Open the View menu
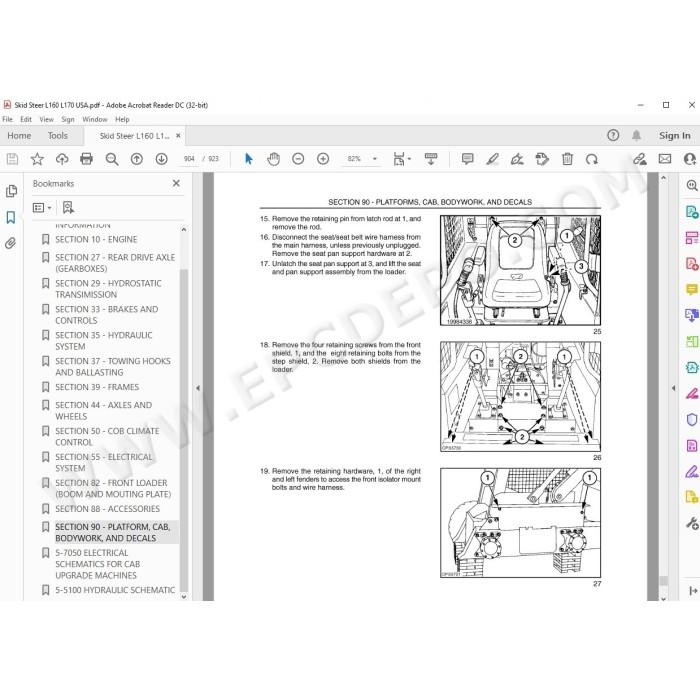700x700 pixels. 46,119
